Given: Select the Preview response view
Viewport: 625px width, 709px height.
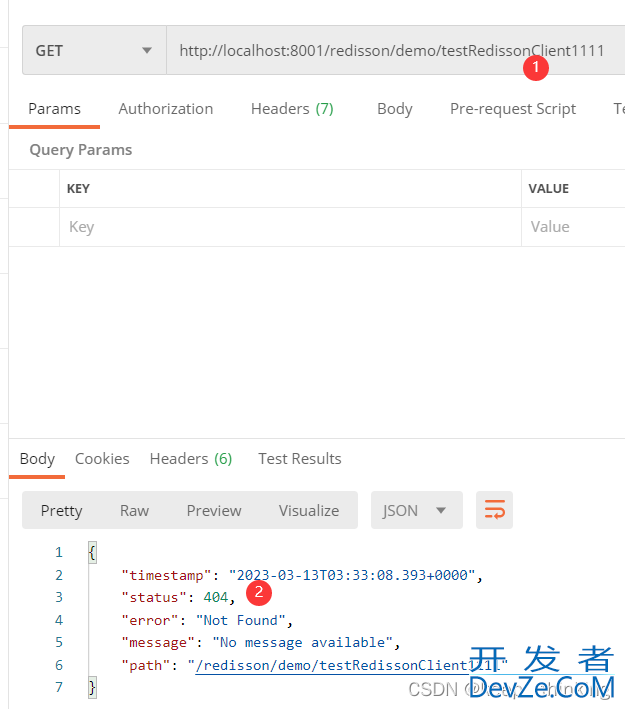Looking at the screenshot, I should (x=214, y=510).
